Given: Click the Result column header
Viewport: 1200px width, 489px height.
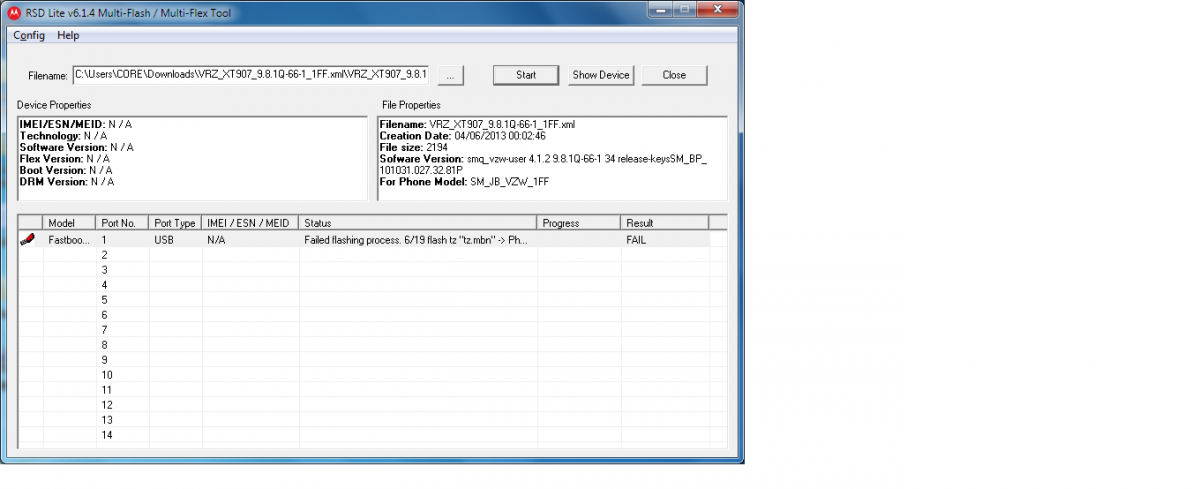Looking at the screenshot, I should 665,223.
